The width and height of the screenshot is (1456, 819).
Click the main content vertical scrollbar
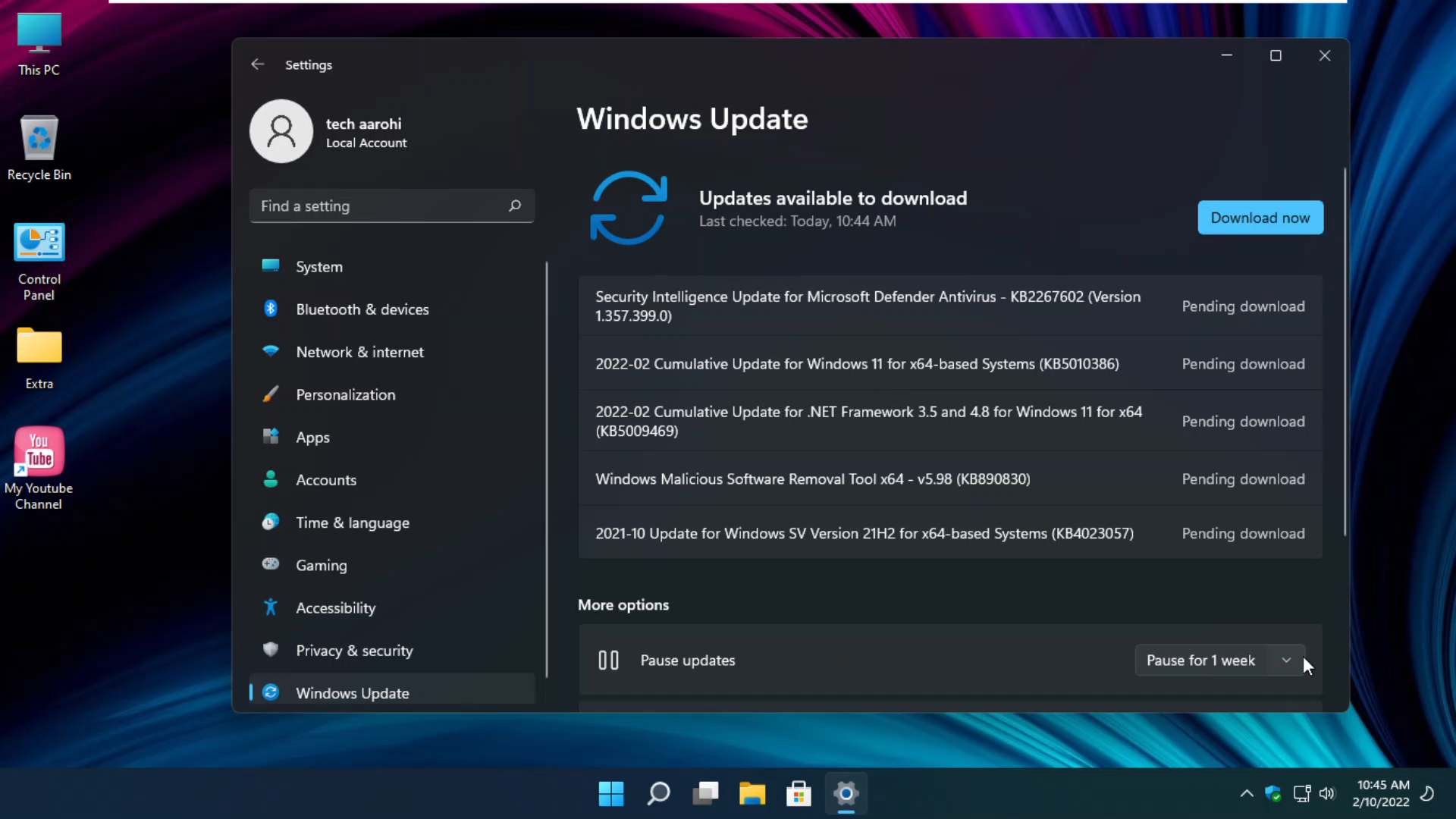[x=1345, y=352]
